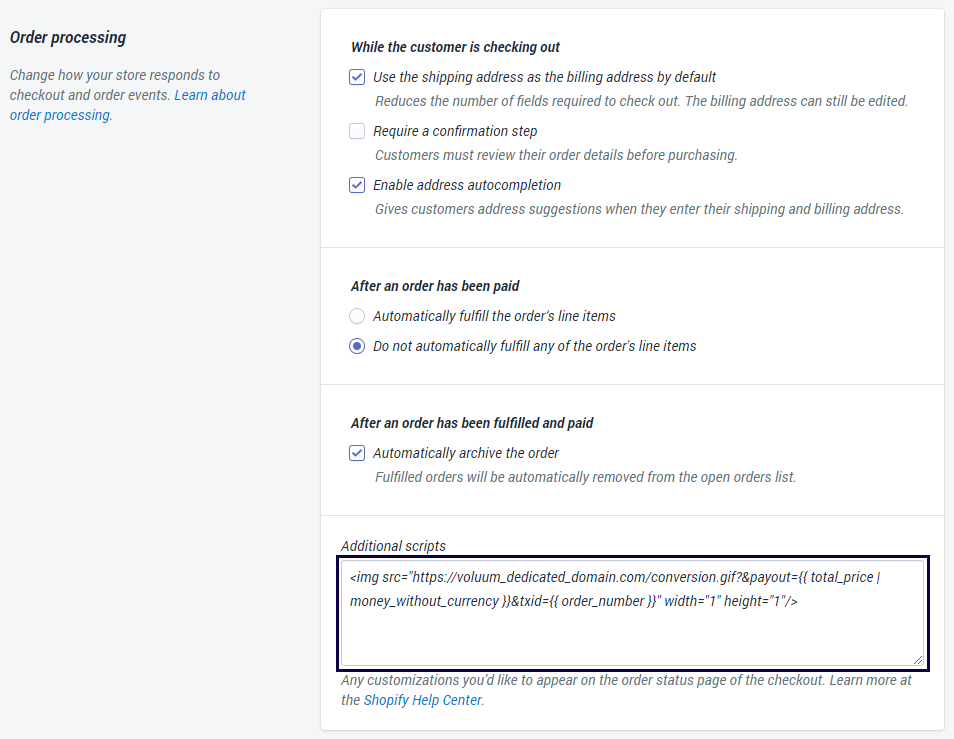Disable "Enable address autocompletion"
The image size is (954, 739).
(357, 185)
